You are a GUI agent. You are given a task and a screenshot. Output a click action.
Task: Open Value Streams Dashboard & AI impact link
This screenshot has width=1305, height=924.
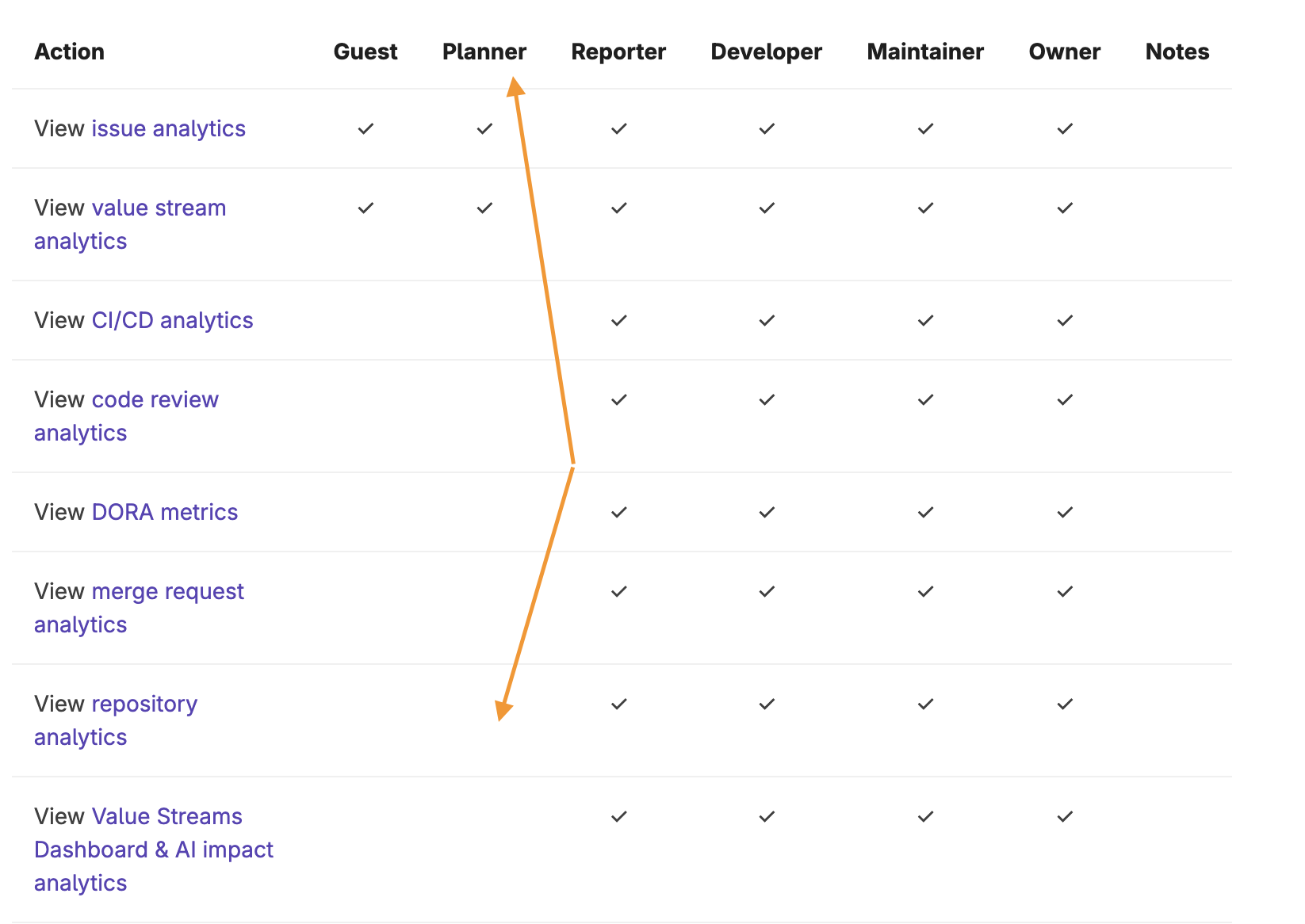[x=166, y=816]
